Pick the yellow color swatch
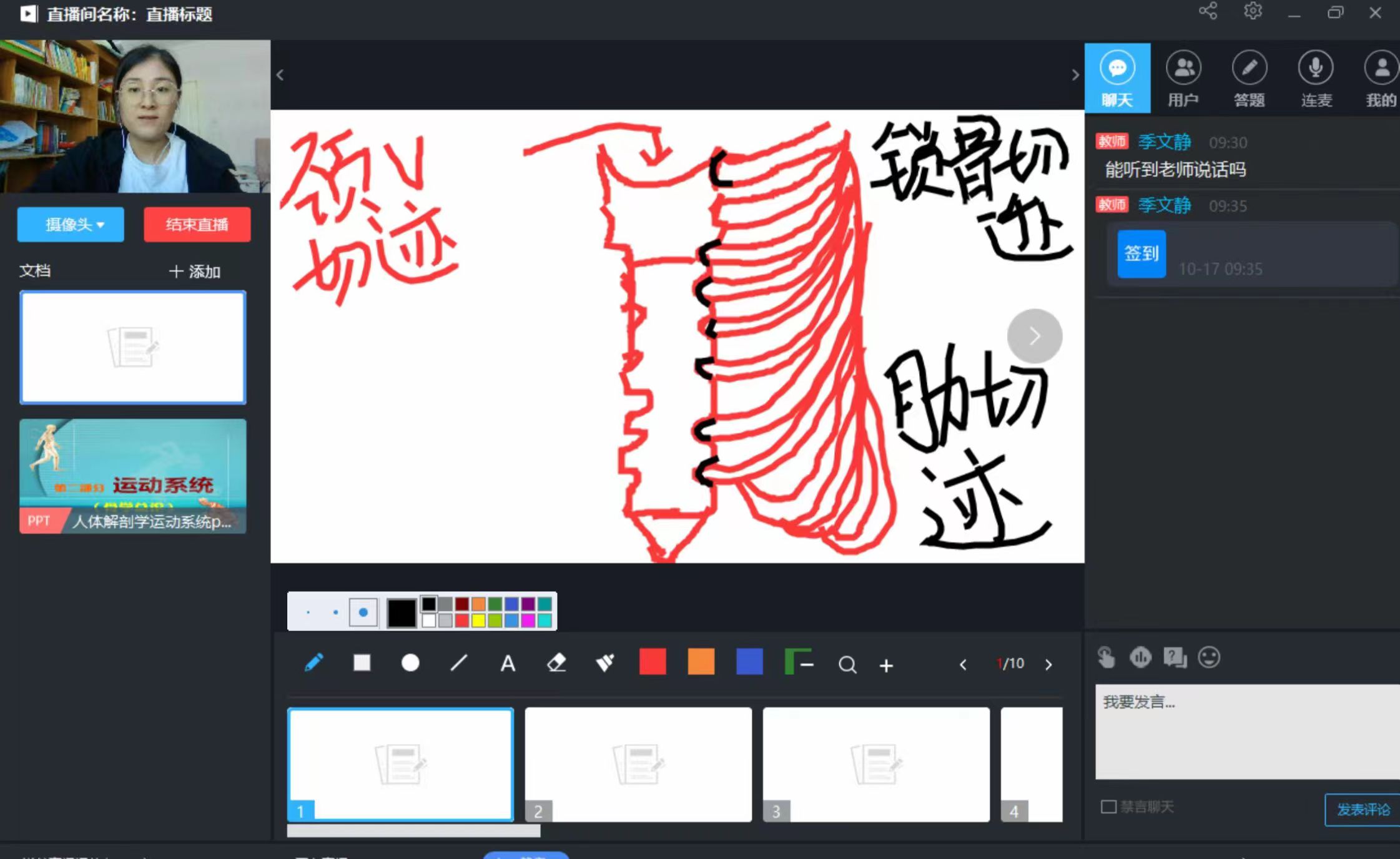The image size is (1400, 859). pyautogui.click(x=478, y=622)
